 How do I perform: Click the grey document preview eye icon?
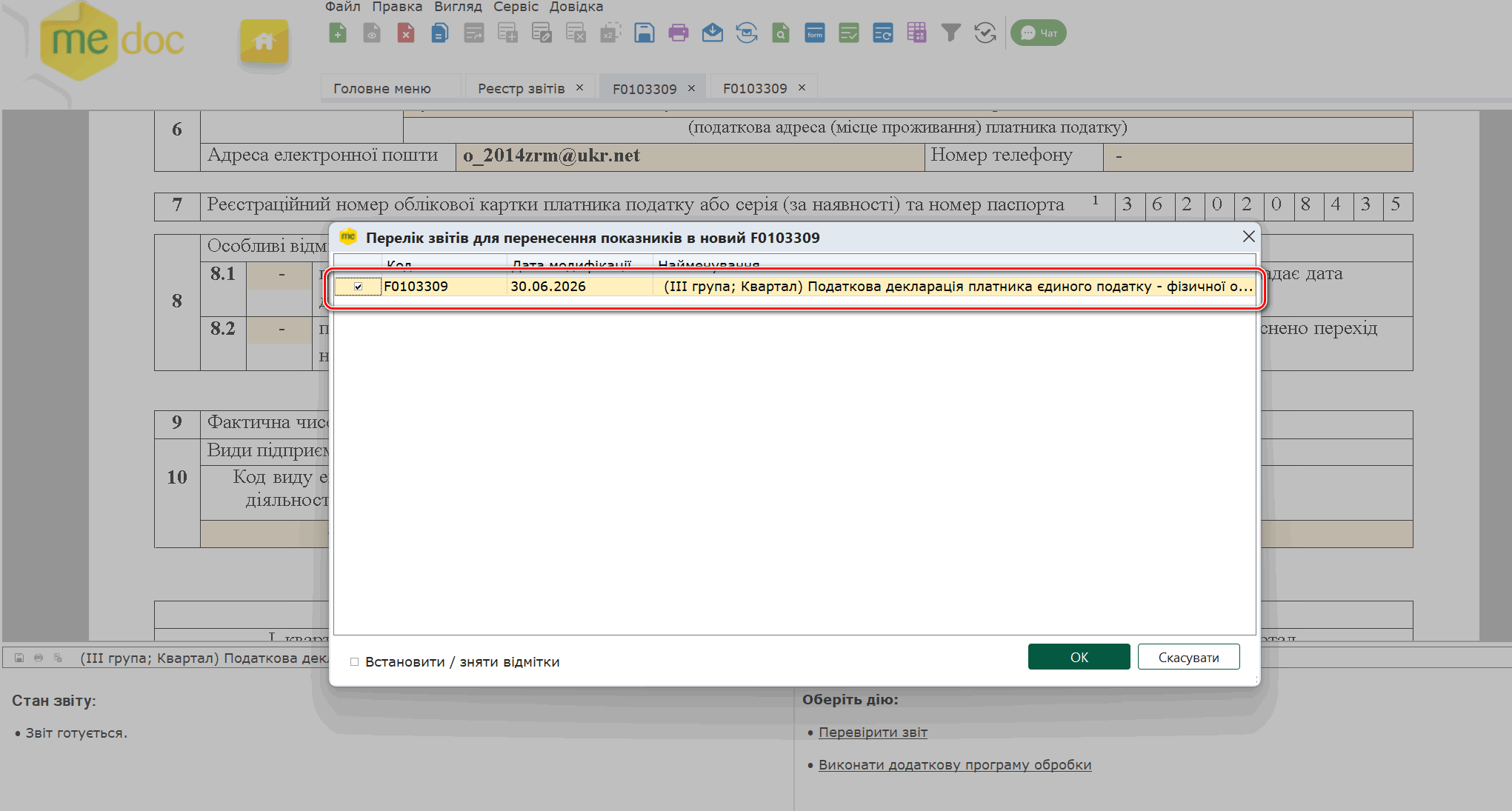click(x=372, y=33)
